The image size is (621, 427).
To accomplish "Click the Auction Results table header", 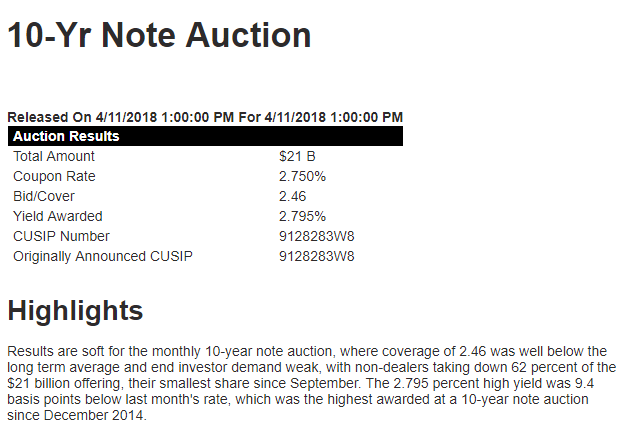I will 206,136.
